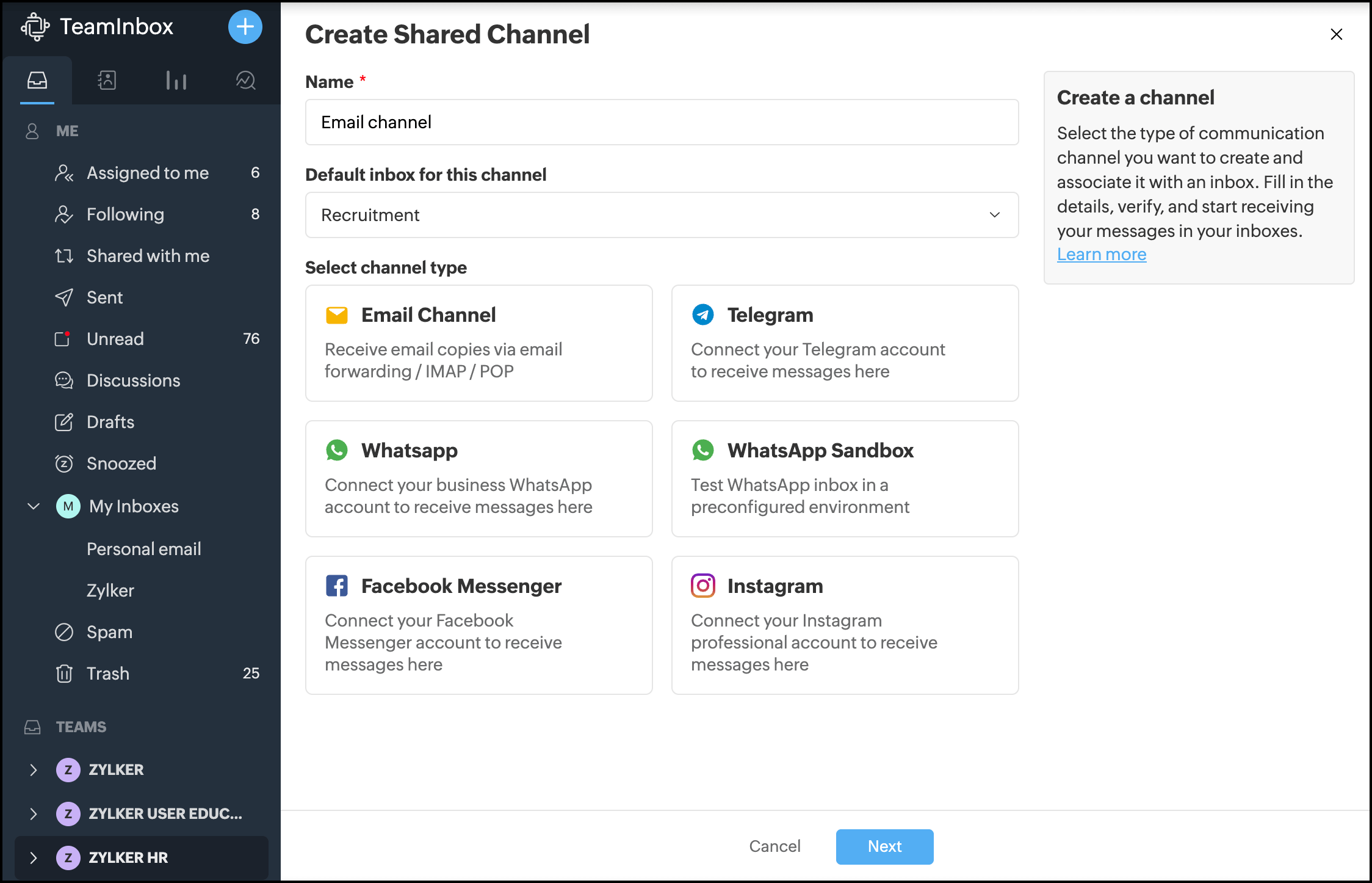Open the Learn more link
This screenshot has height=883, width=1372.
1101,254
